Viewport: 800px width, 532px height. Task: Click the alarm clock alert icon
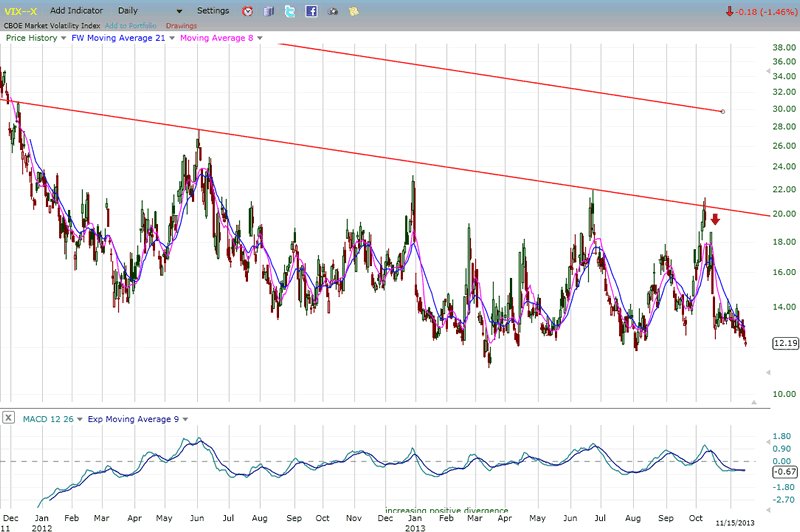click(x=246, y=11)
